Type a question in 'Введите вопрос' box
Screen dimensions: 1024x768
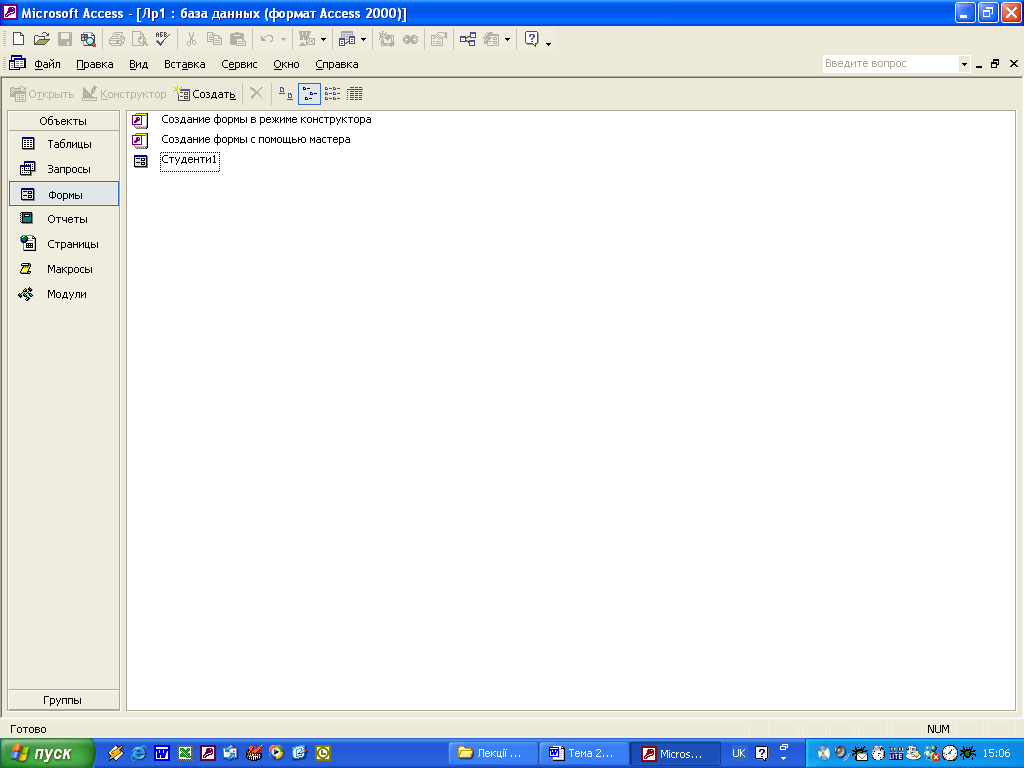890,63
